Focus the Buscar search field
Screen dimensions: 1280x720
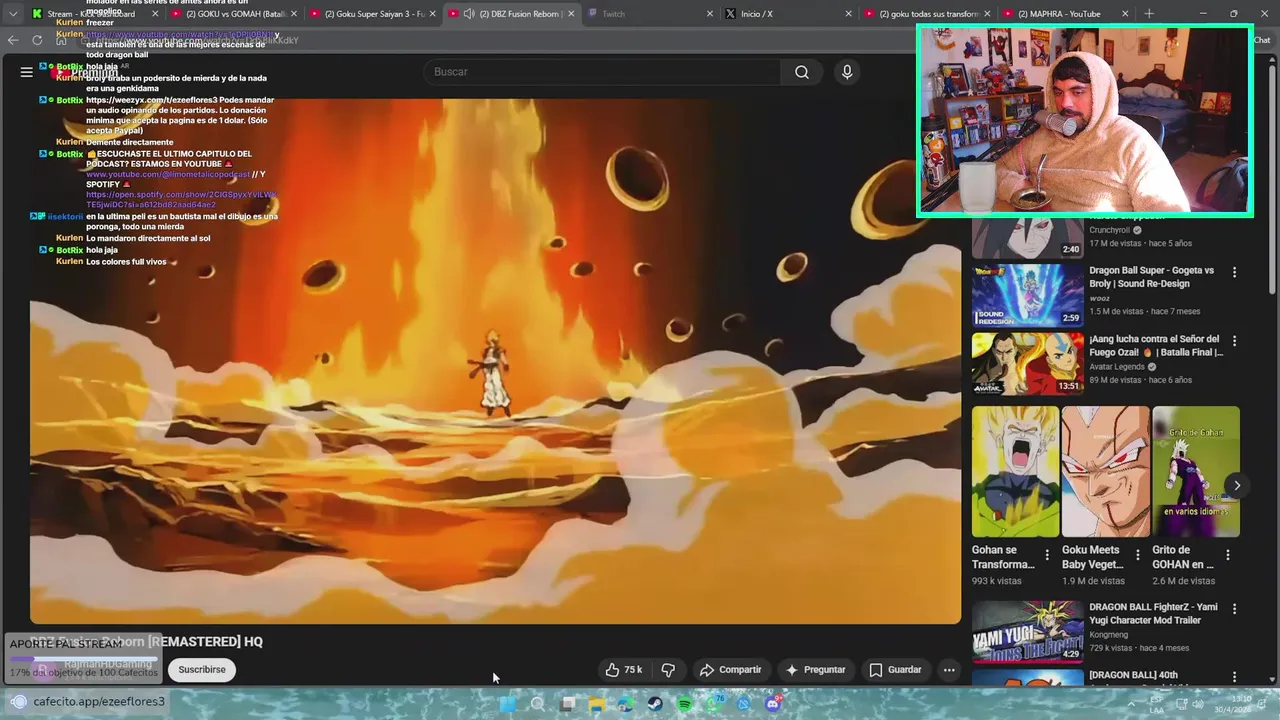tap(603, 72)
